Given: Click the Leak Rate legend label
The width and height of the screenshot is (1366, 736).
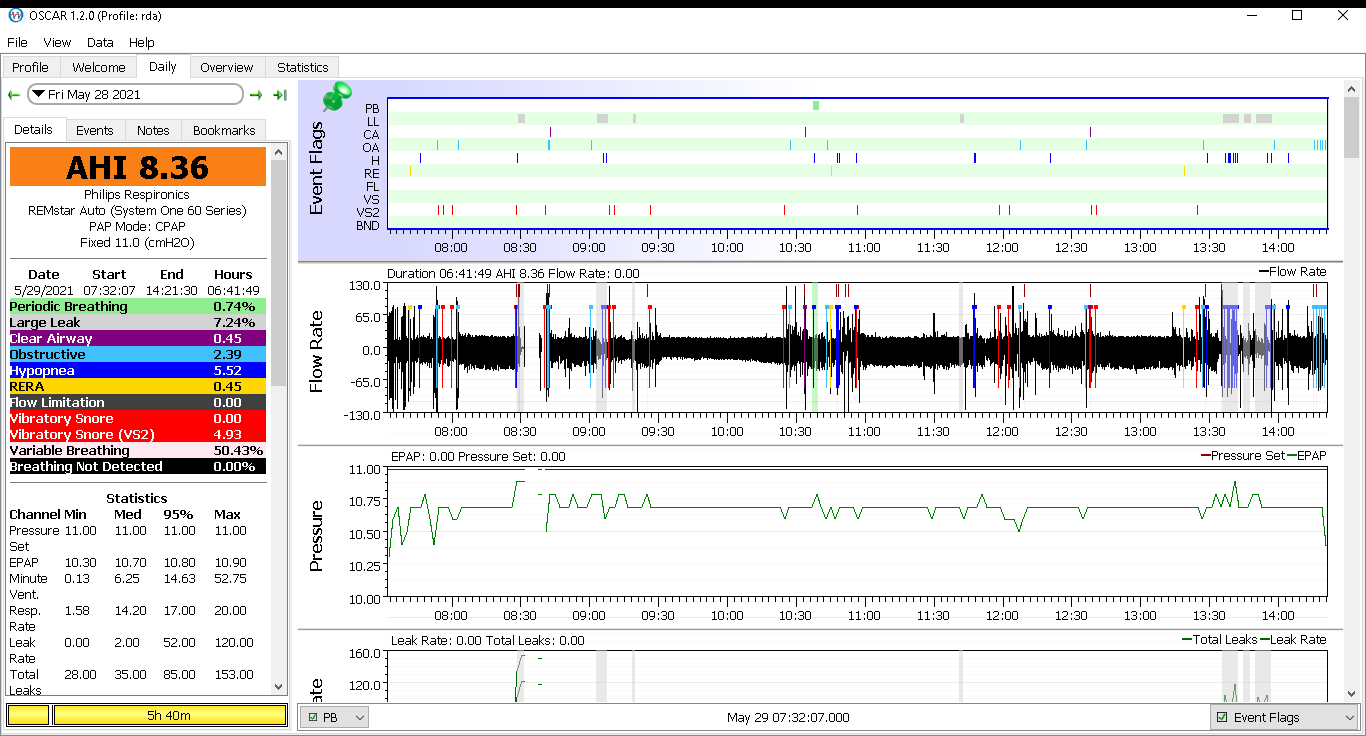Looking at the screenshot, I should (1298, 639).
